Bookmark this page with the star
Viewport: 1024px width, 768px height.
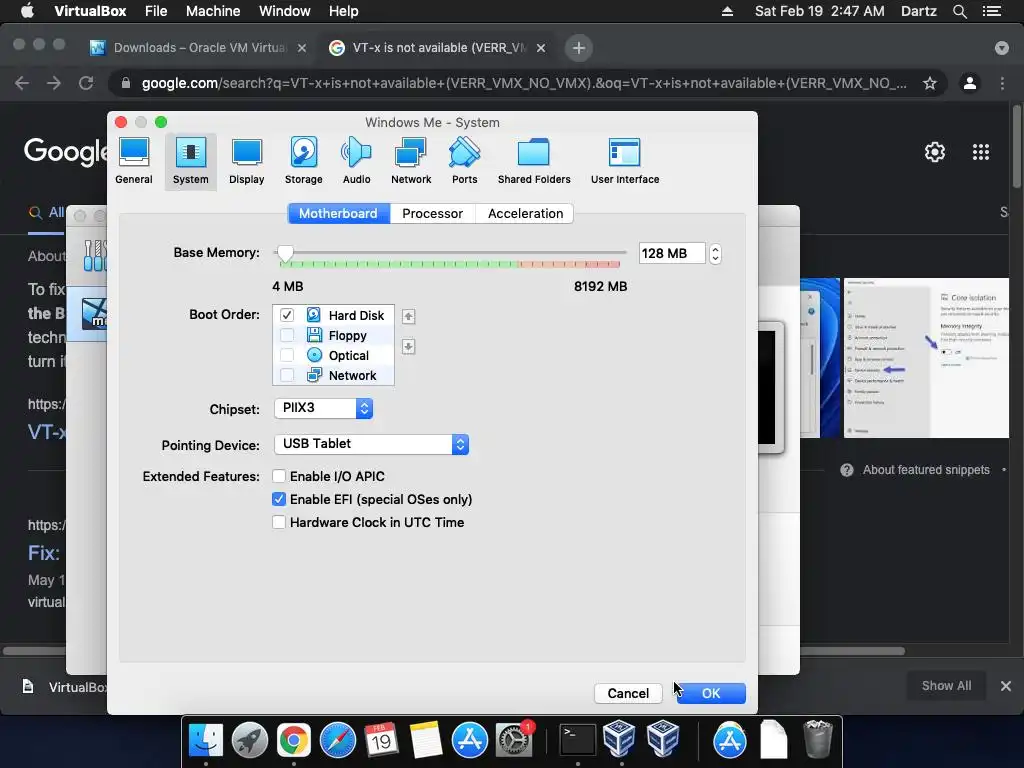point(929,84)
